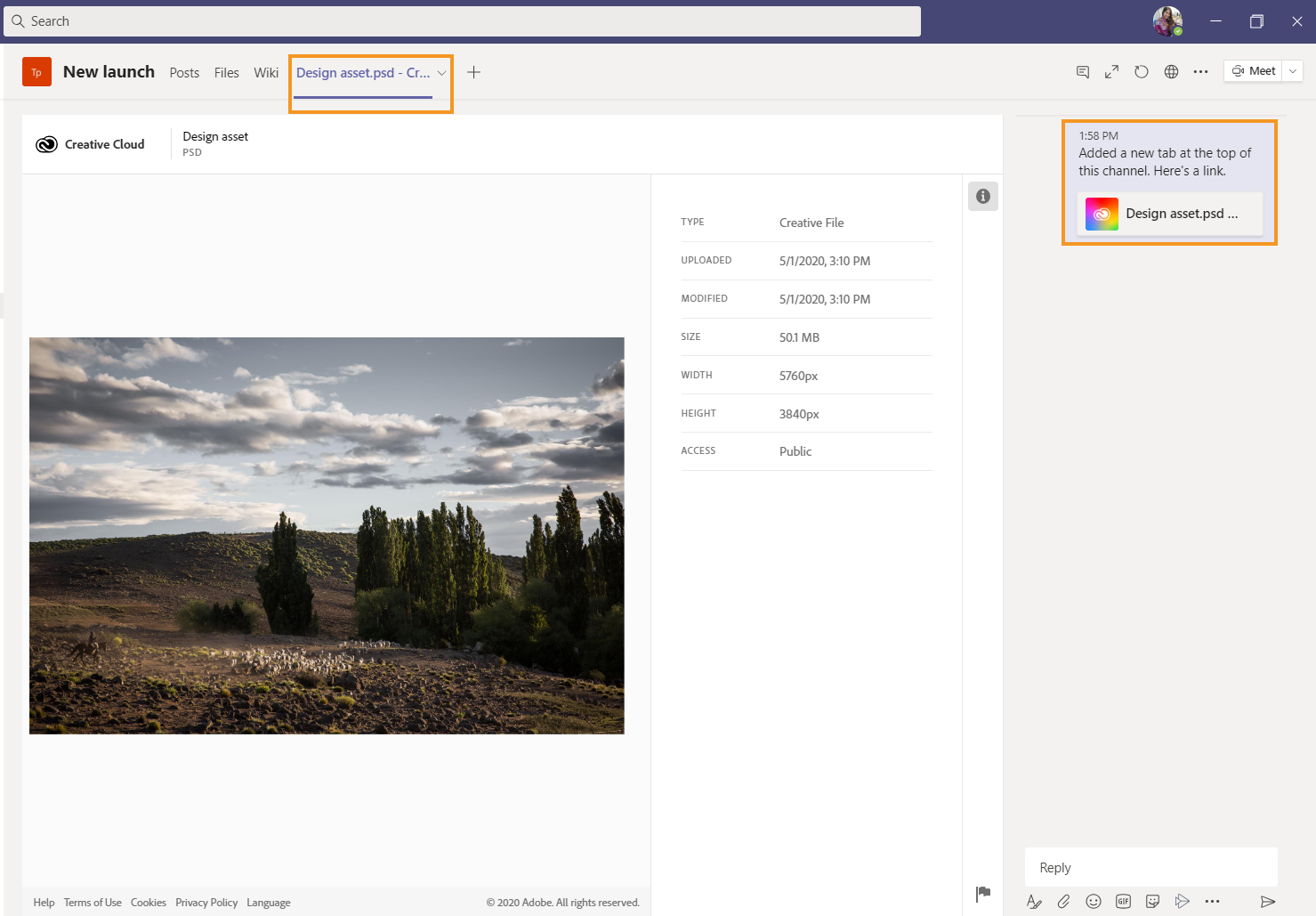Image resolution: width=1316 pixels, height=916 pixels.
Task: Flag the message with the flag icon
Action: tap(983, 893)
